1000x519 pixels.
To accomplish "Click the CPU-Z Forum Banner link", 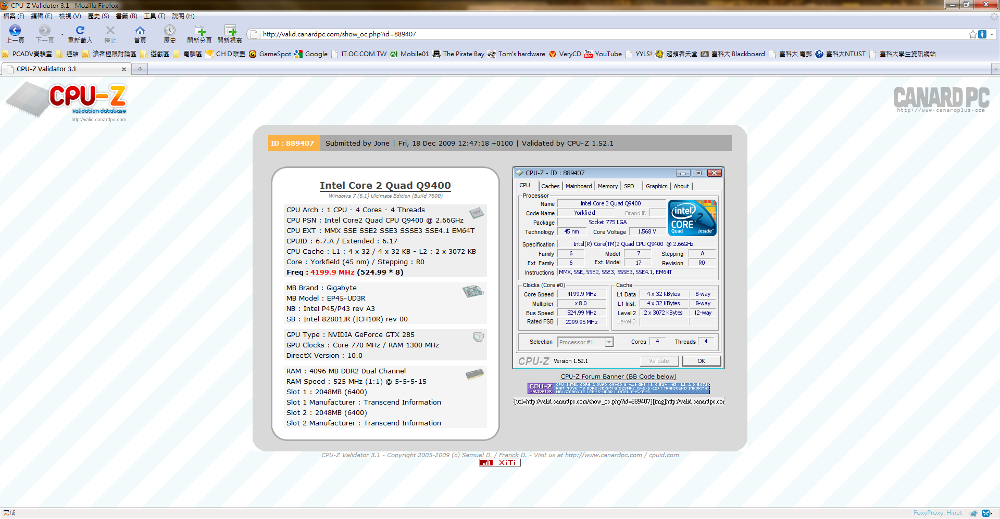I will click(x=618, y=376).
